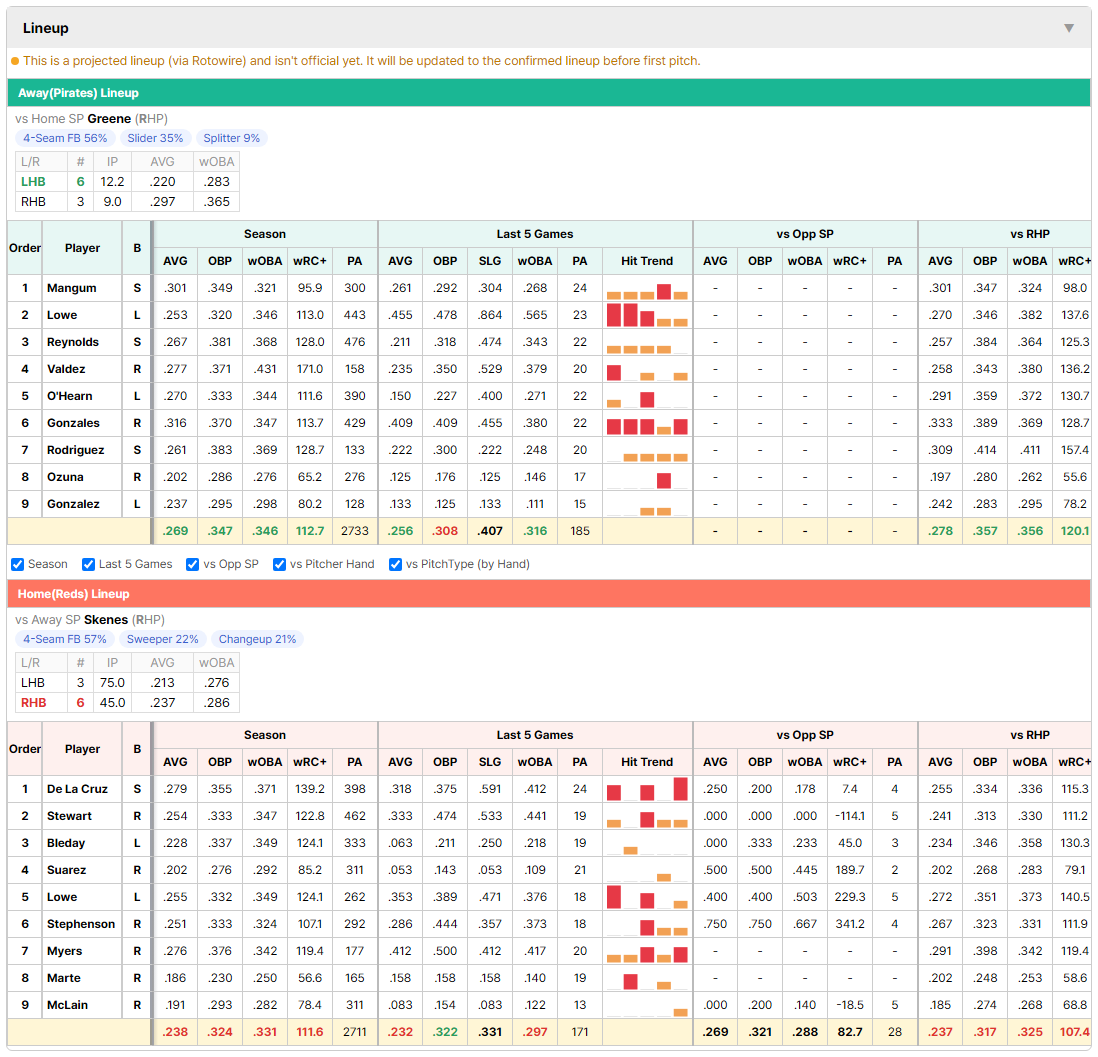Select player Reynolds in Pirates lineup
Viewport: 1098px width, 1057px height.
click(73, 342)
